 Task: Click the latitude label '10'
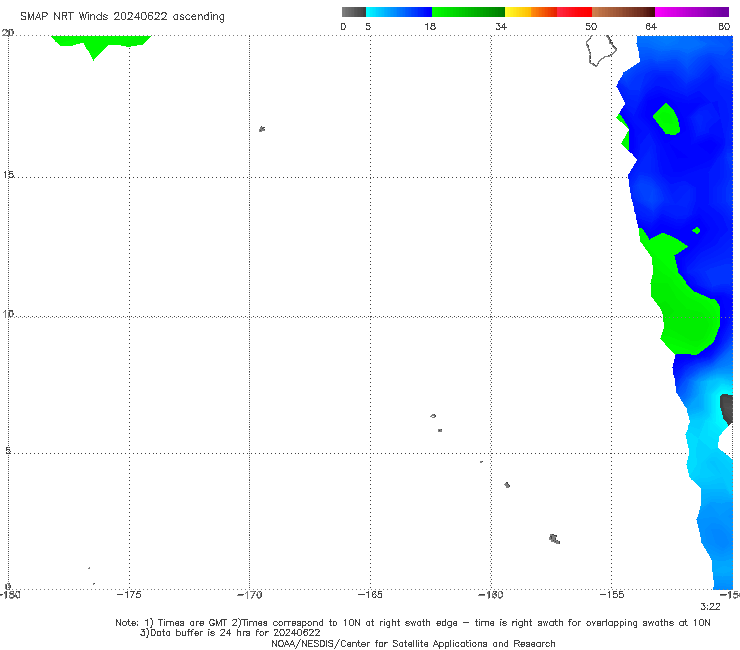click(8, 313)
